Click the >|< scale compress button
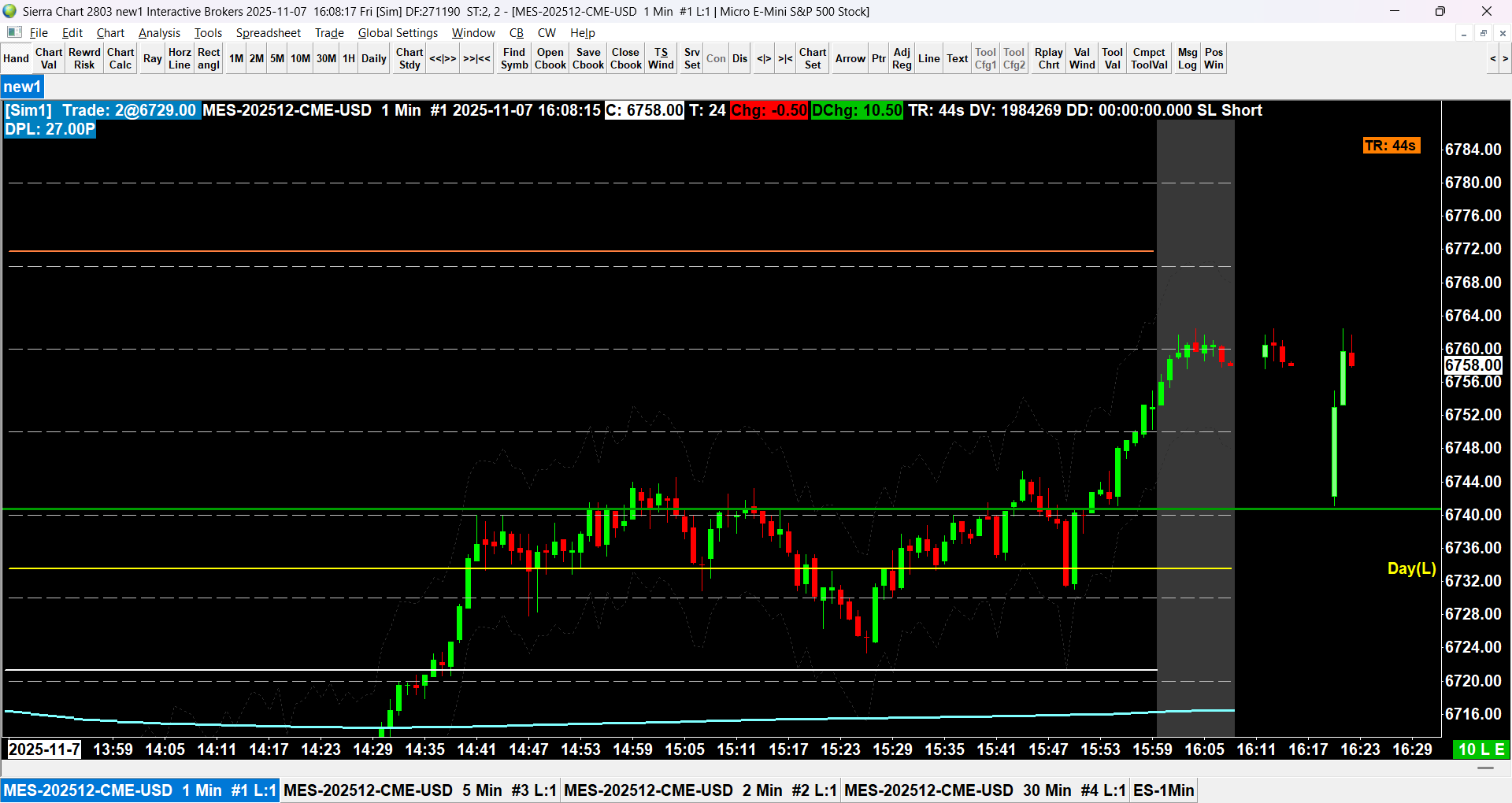The image size is (1512, 803). 785,58
